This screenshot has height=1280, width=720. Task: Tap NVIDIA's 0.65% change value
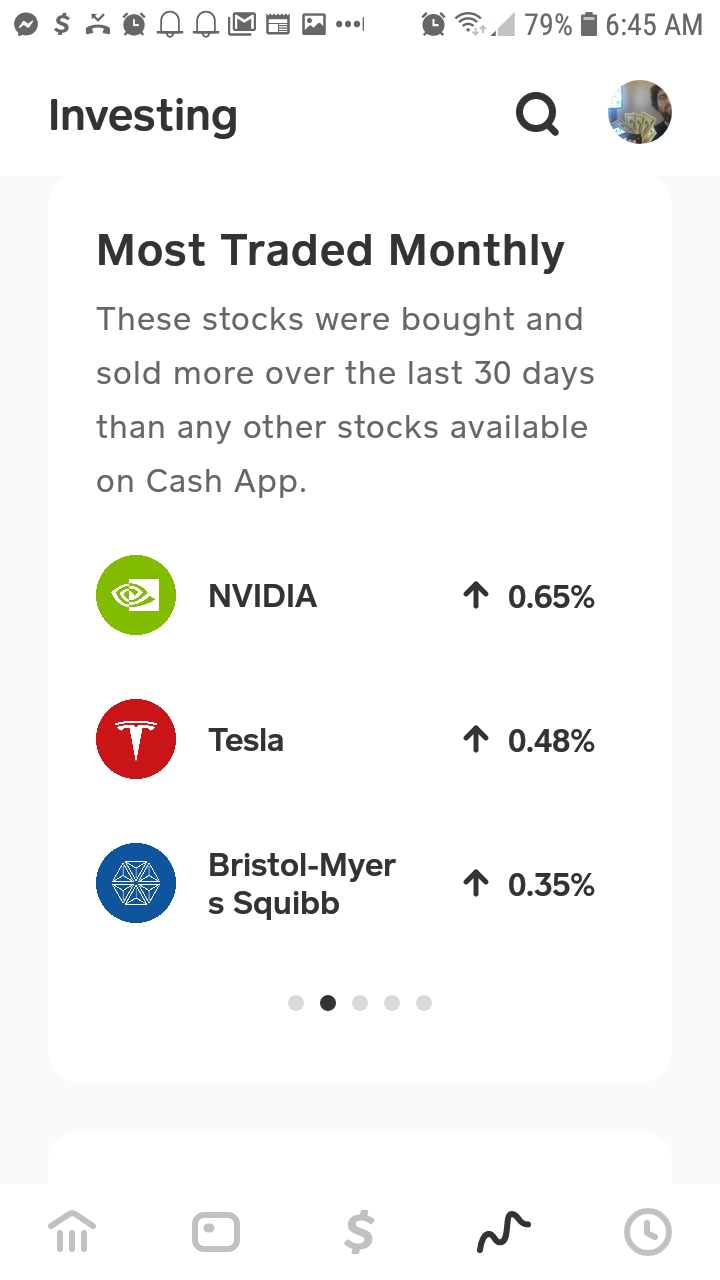coord(550,597)
